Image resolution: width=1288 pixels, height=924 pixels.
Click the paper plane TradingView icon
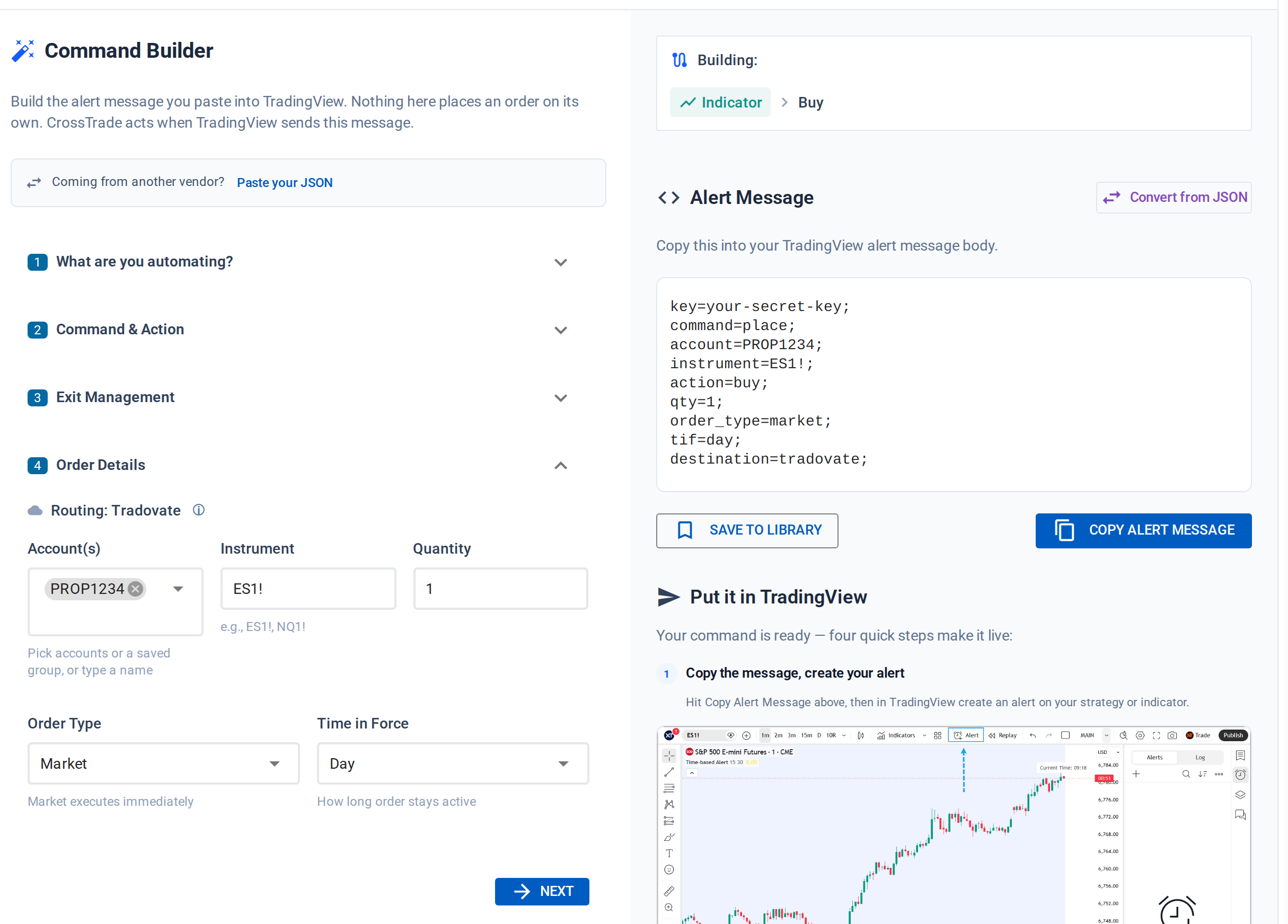coord(668,597)
